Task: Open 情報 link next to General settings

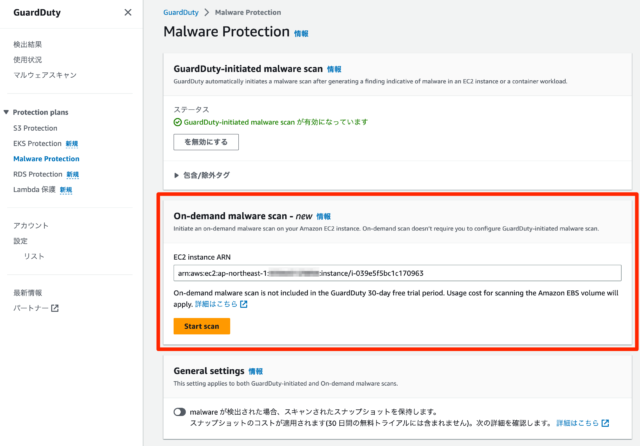Action: pos(256,371)
